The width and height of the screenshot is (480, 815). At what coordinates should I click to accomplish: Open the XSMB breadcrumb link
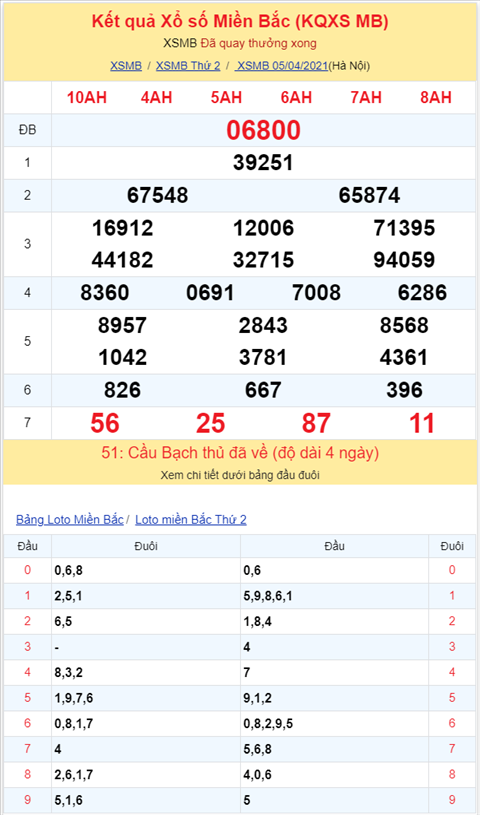[x=126, y=66]
